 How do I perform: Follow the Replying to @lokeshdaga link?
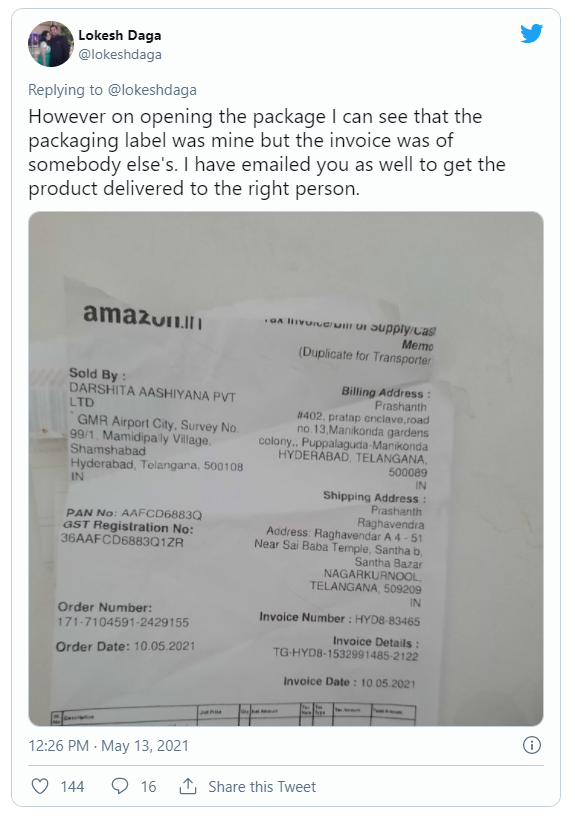pyautogui.click(x=152, y=90)
